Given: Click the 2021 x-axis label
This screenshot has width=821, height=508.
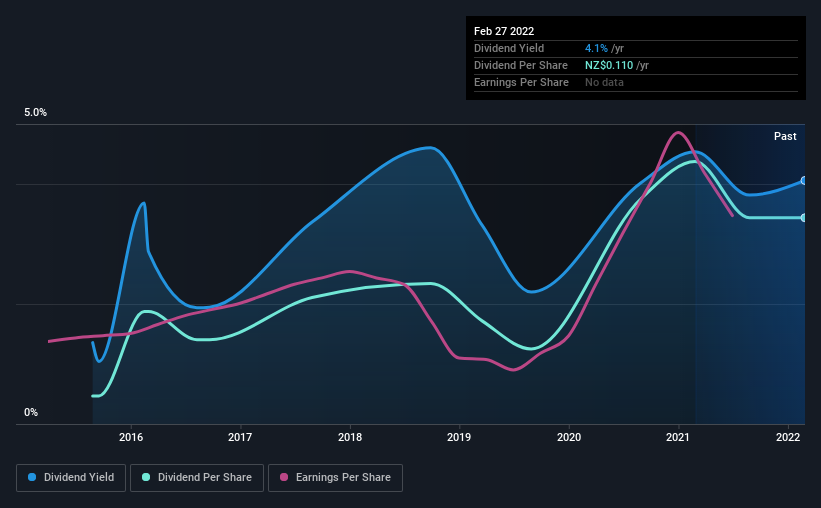Looking at the screenshot, I should (x=678, y=437).
